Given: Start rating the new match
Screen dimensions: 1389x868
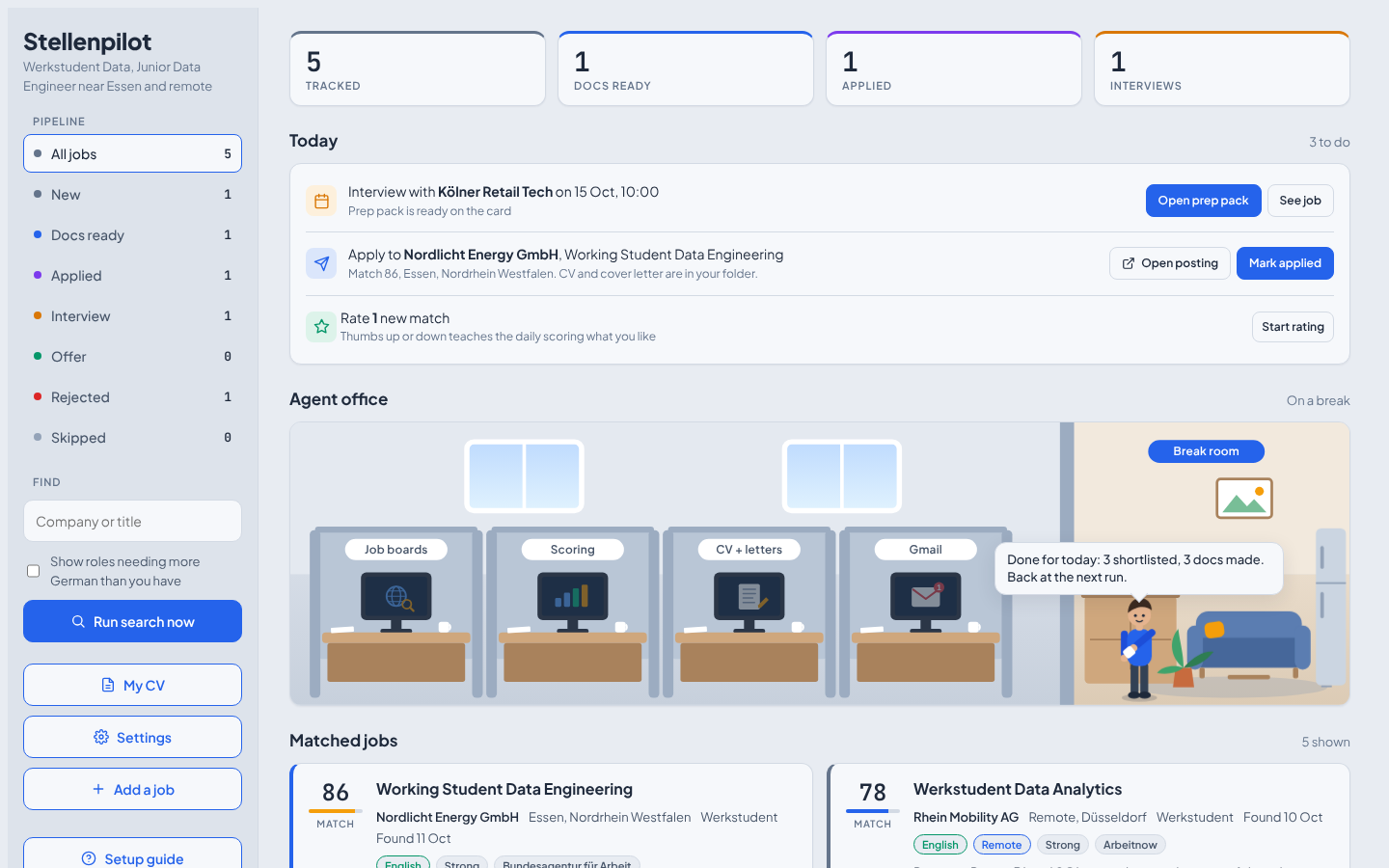Looking at the screenshot, I should (x=1293, y=327).
